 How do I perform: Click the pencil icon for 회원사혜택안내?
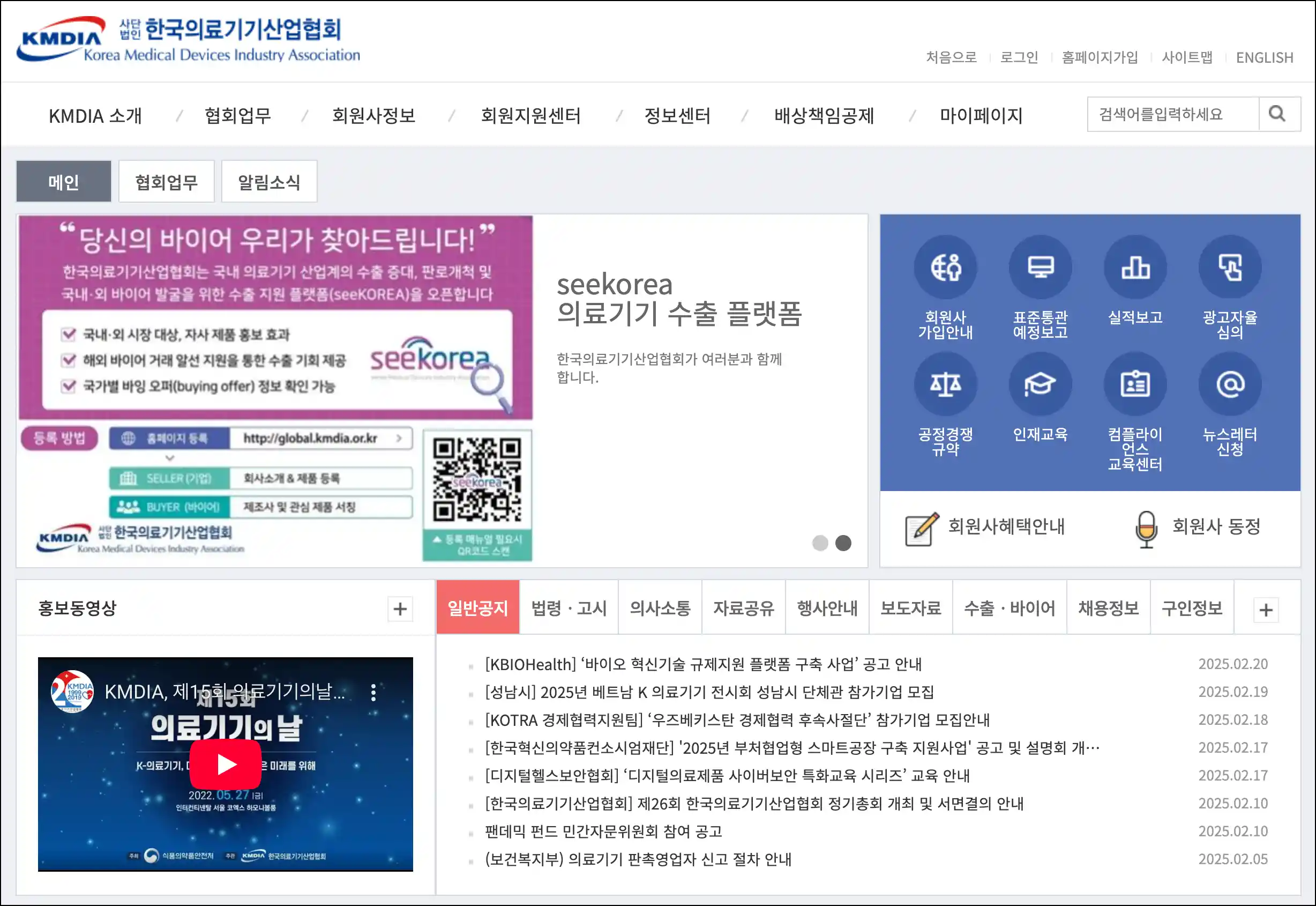point(922,528)
